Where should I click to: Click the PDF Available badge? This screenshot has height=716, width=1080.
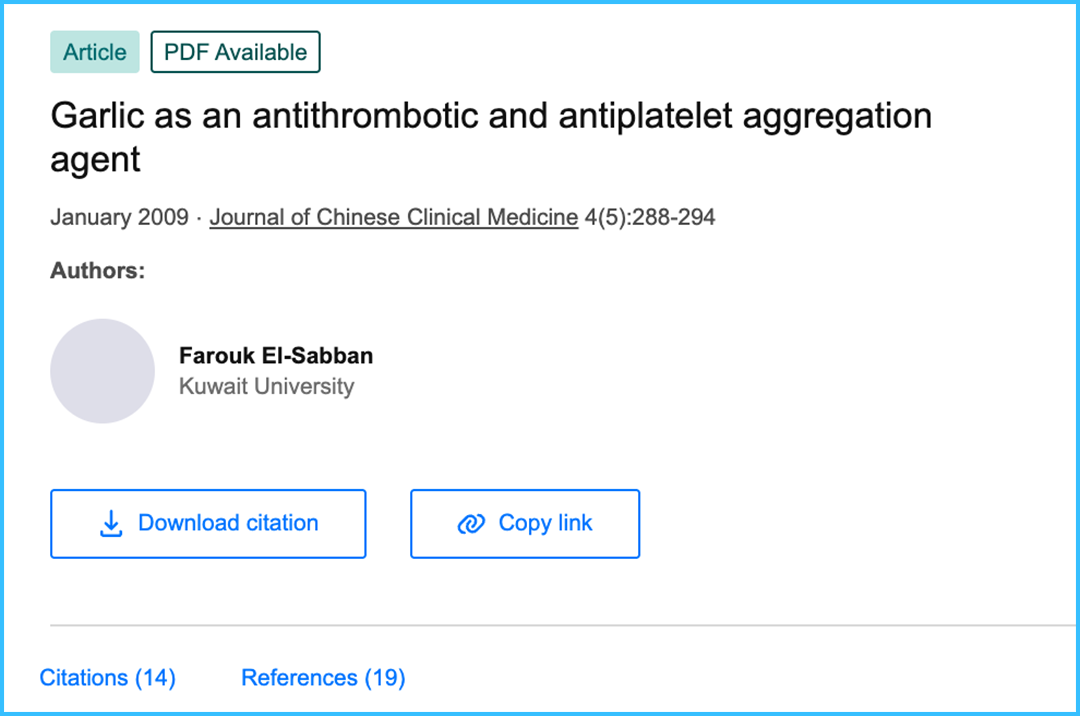235,52
